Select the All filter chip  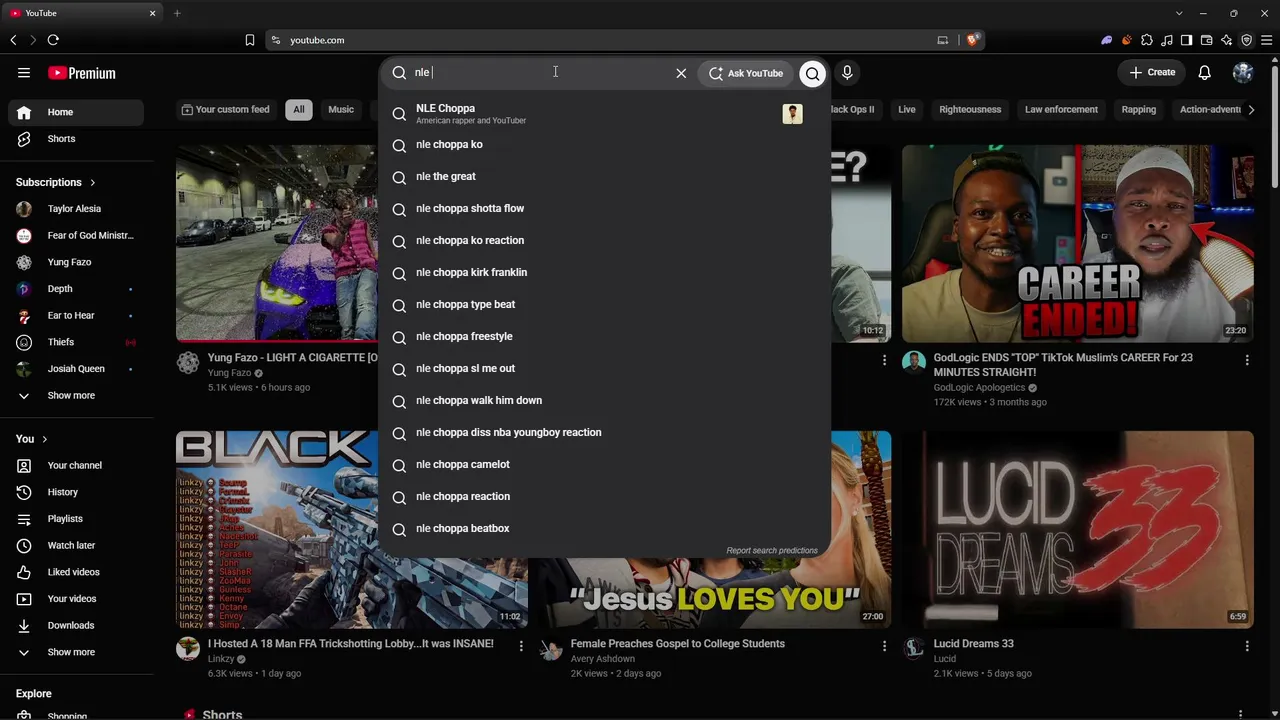pyautogui.click(x=298, y=109)
